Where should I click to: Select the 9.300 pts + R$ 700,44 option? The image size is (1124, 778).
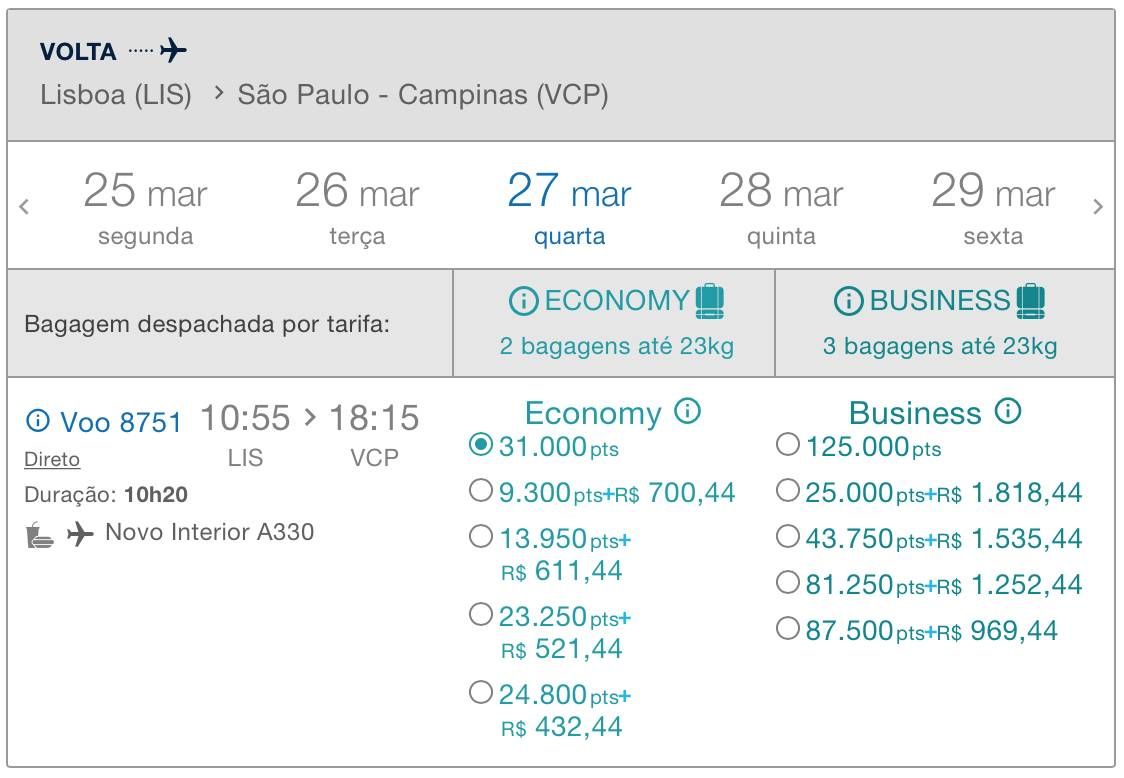(481, 491)
